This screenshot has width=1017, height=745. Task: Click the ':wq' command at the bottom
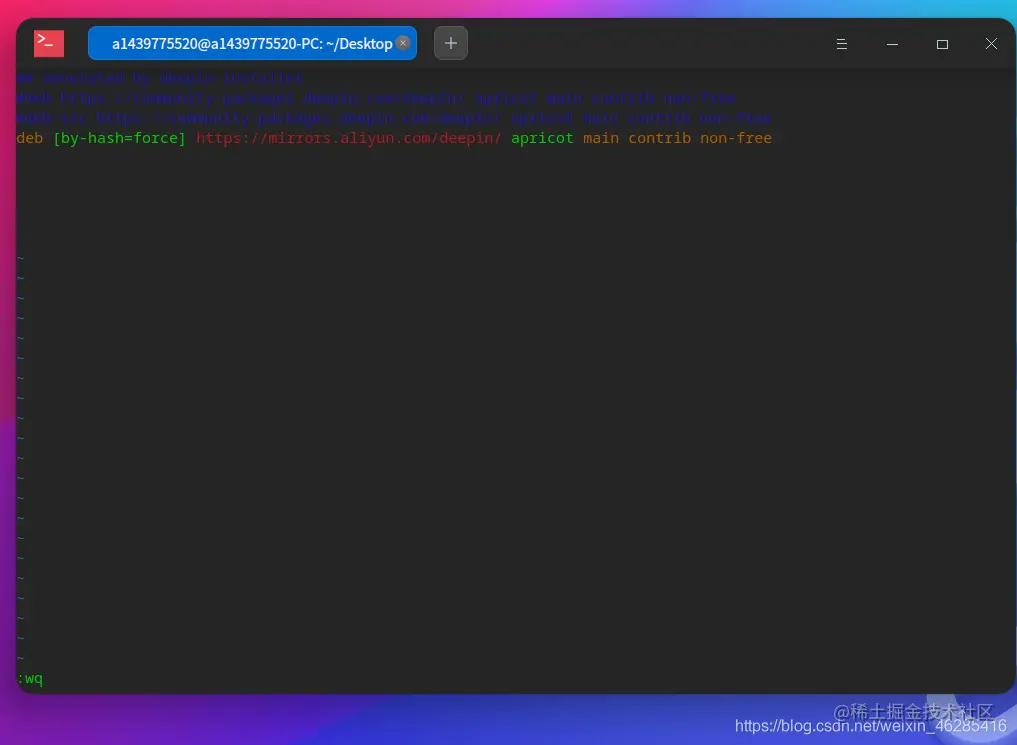coord(30,679)
